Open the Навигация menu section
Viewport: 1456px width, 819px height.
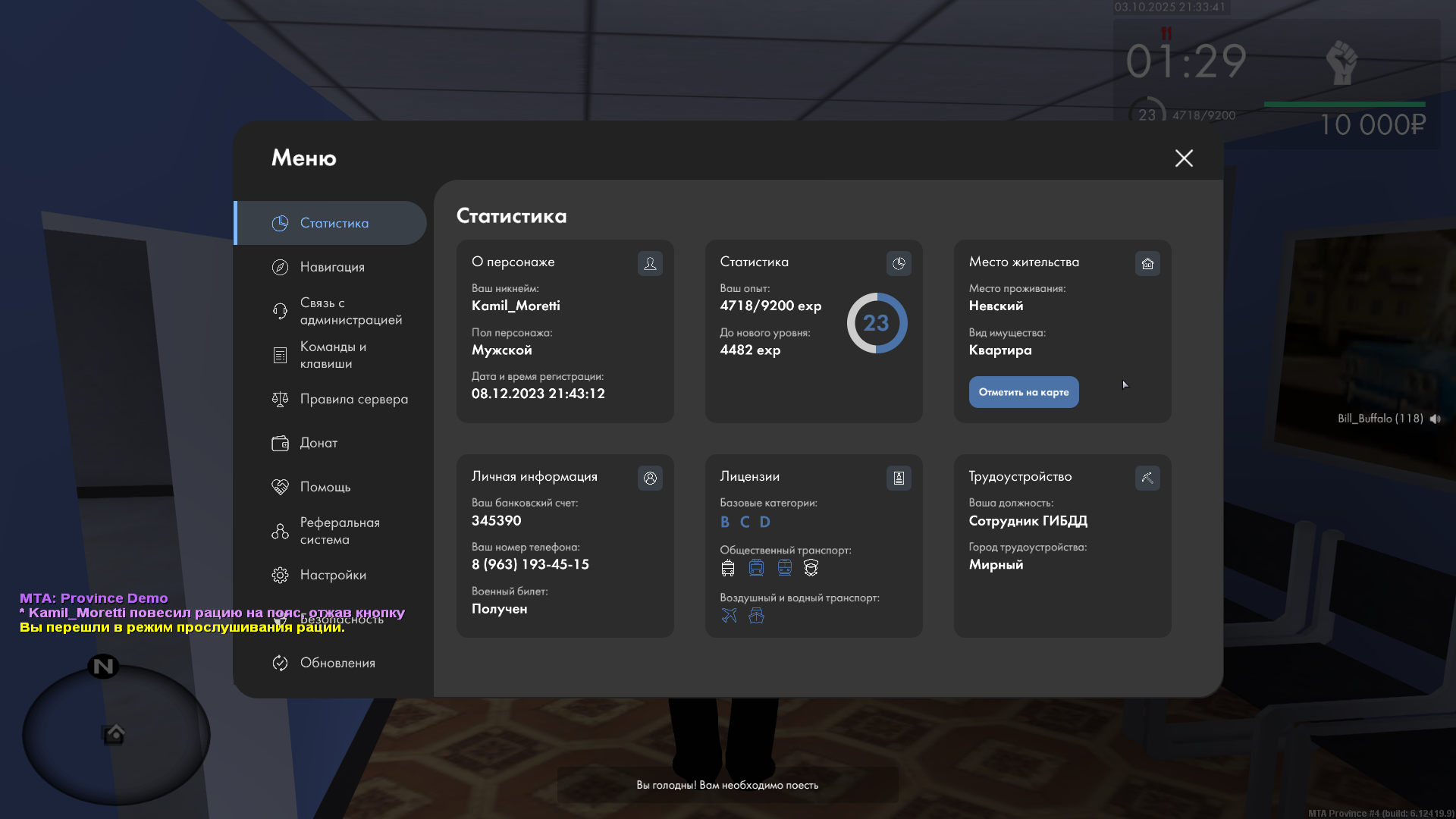(x=332, y=267)
